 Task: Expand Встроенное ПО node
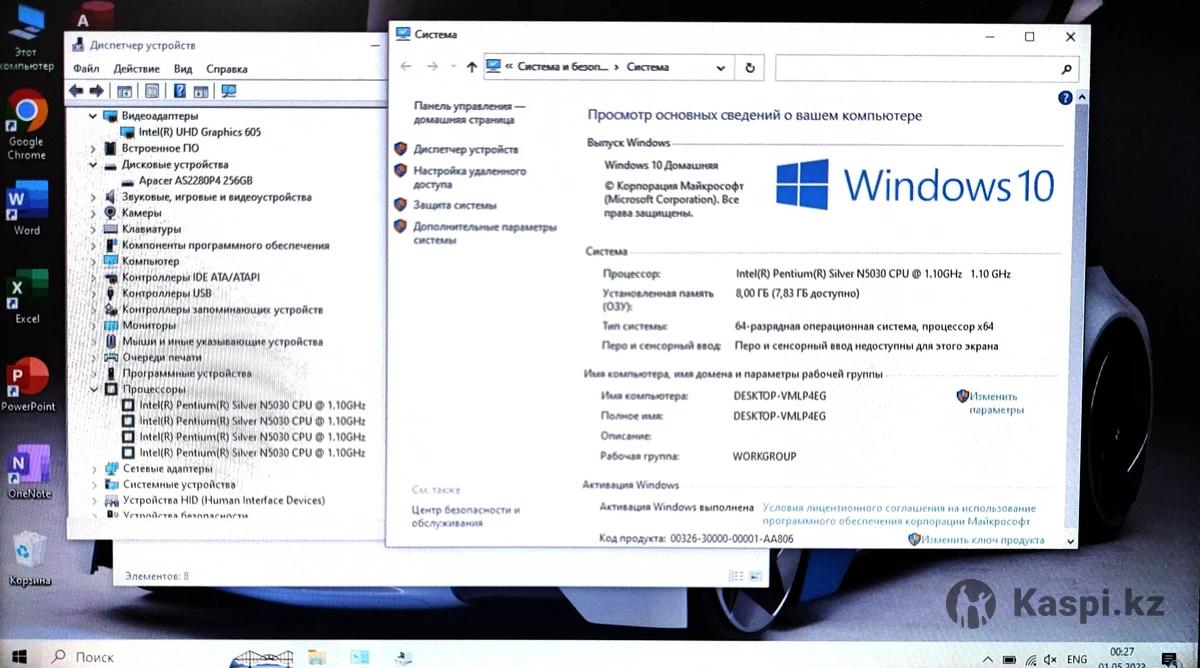pyautogui.click(x=94, y=148)
